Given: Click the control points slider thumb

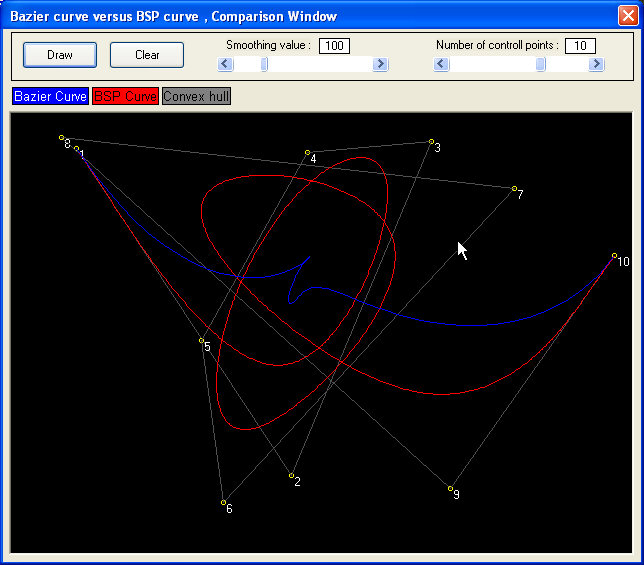Looking at the screenshot, I should 541,64.
